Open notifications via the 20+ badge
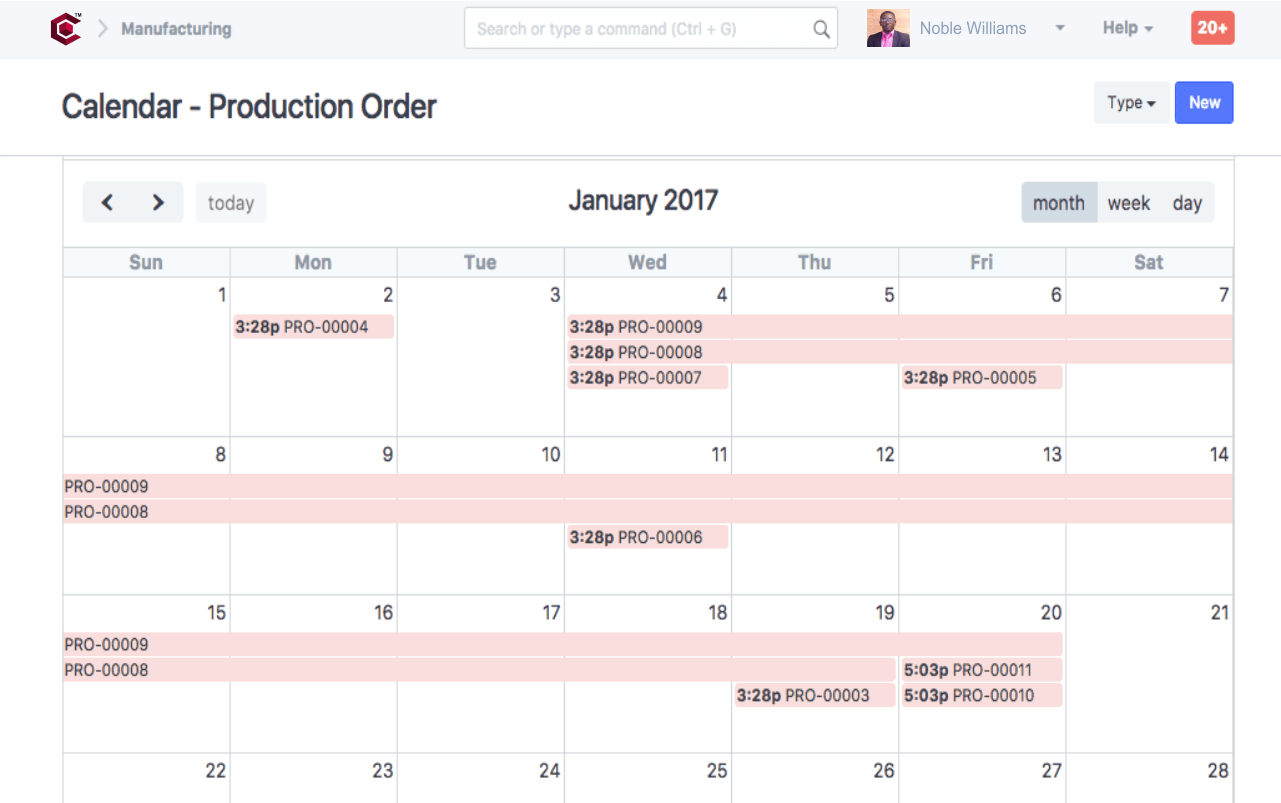 pos(1212,27)
